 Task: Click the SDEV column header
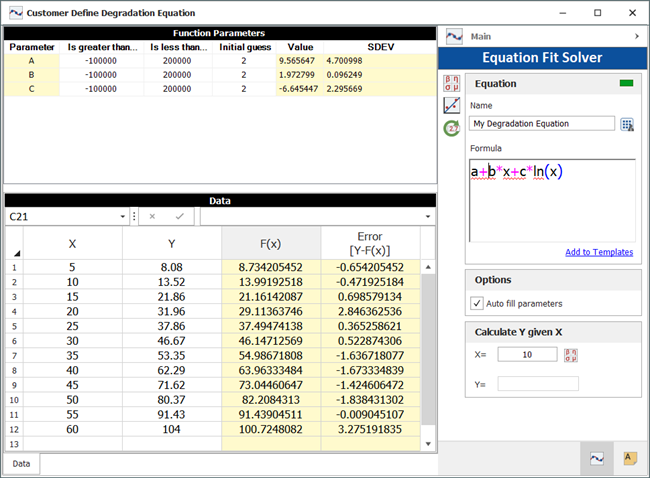[x=380, y=47]
